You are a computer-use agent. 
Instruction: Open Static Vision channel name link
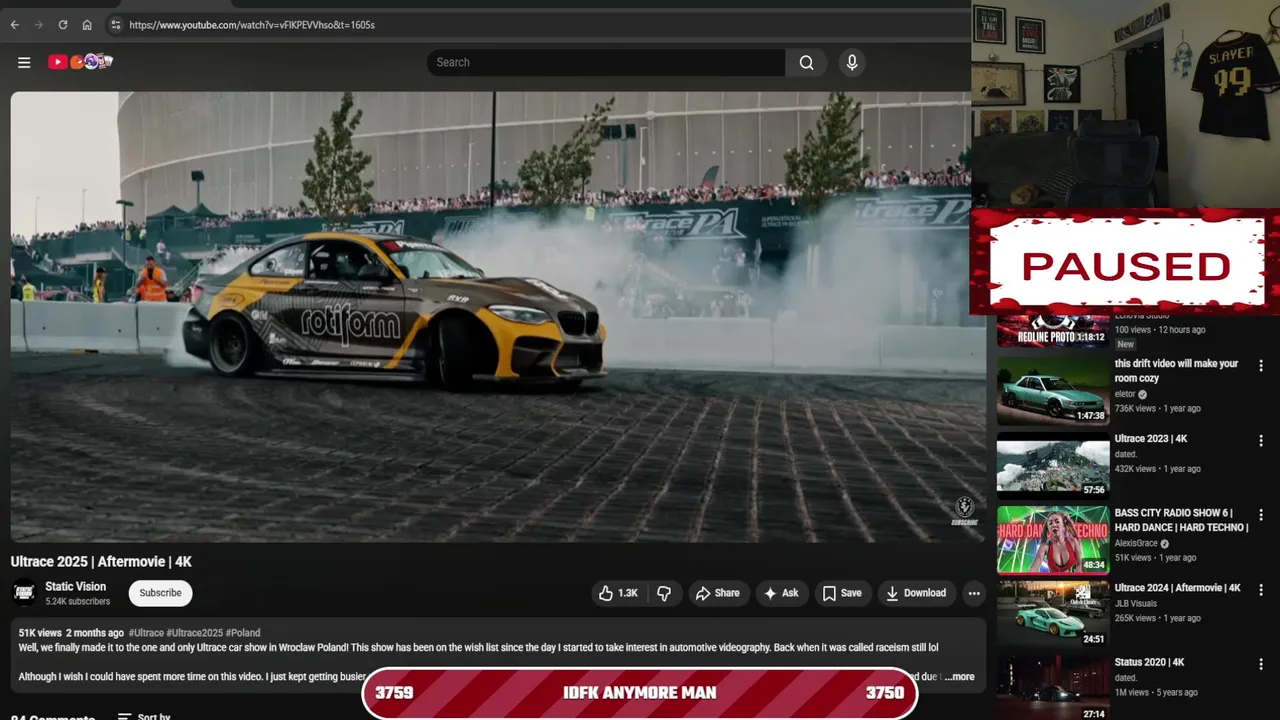pos(76,587)
